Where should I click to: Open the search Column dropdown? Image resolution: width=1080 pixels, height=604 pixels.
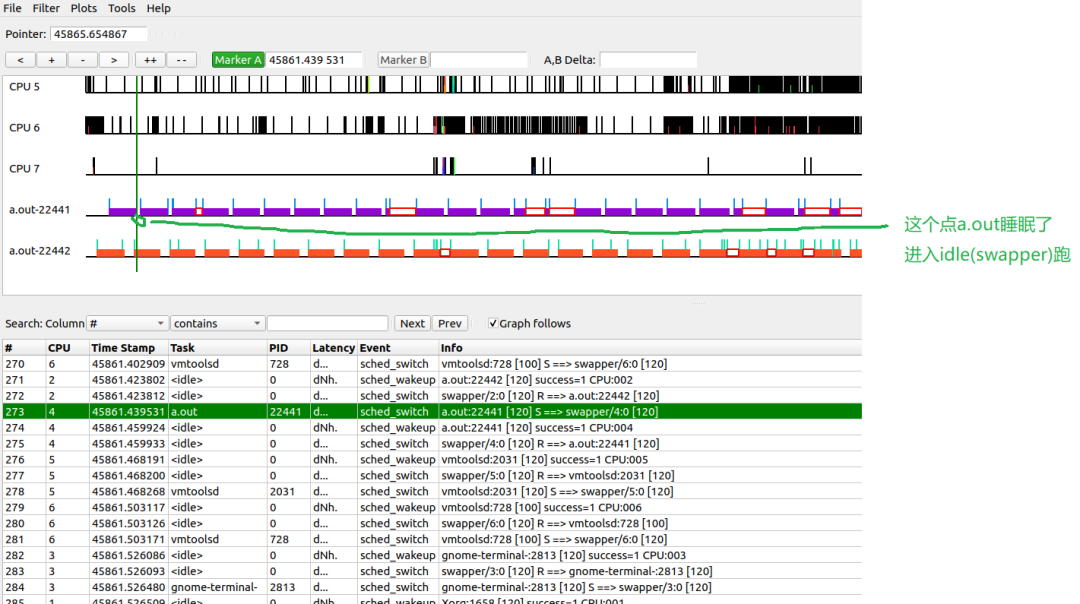point(126,324)
